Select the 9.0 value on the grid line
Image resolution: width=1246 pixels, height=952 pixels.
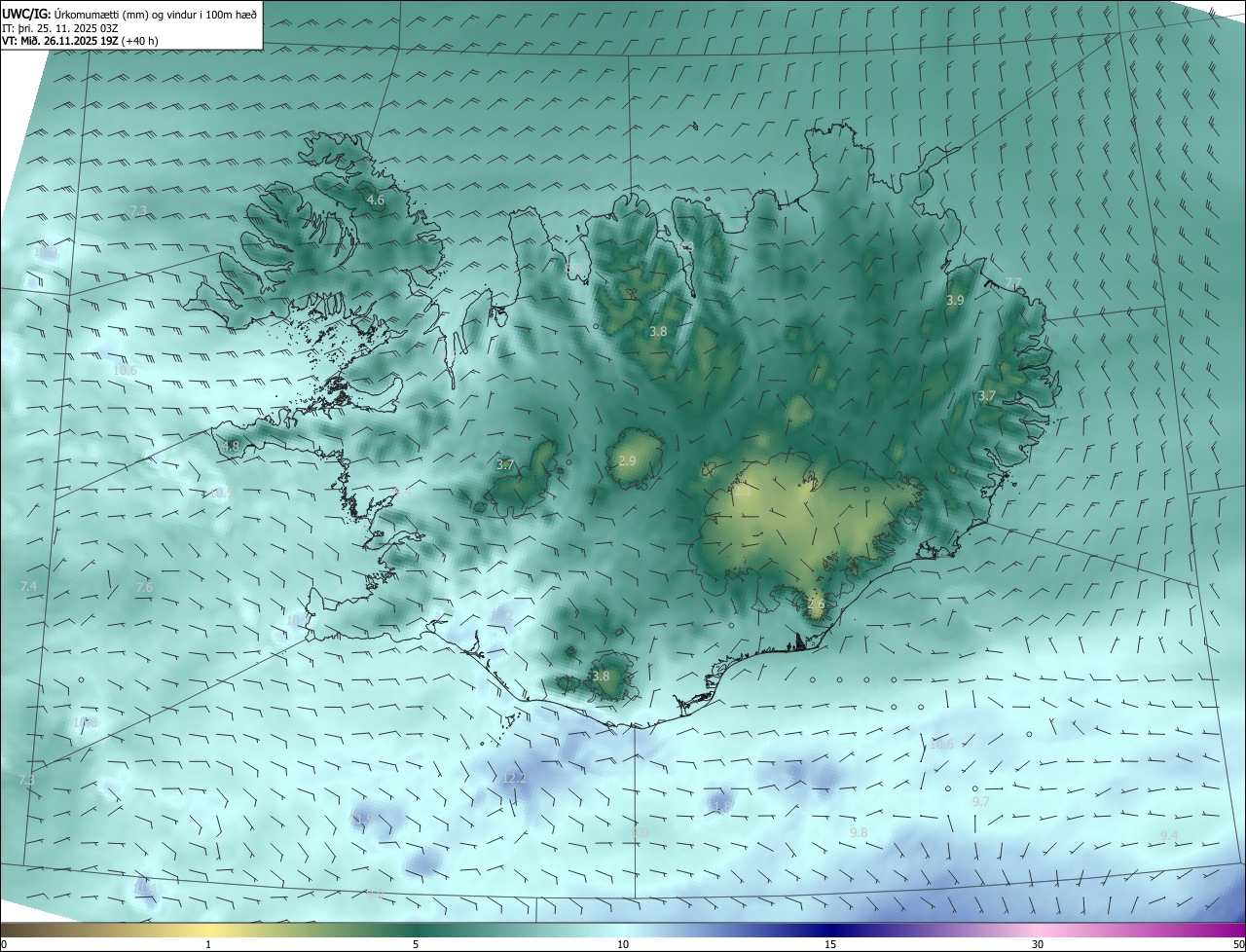pyautogui.click(x=640, y=833)
